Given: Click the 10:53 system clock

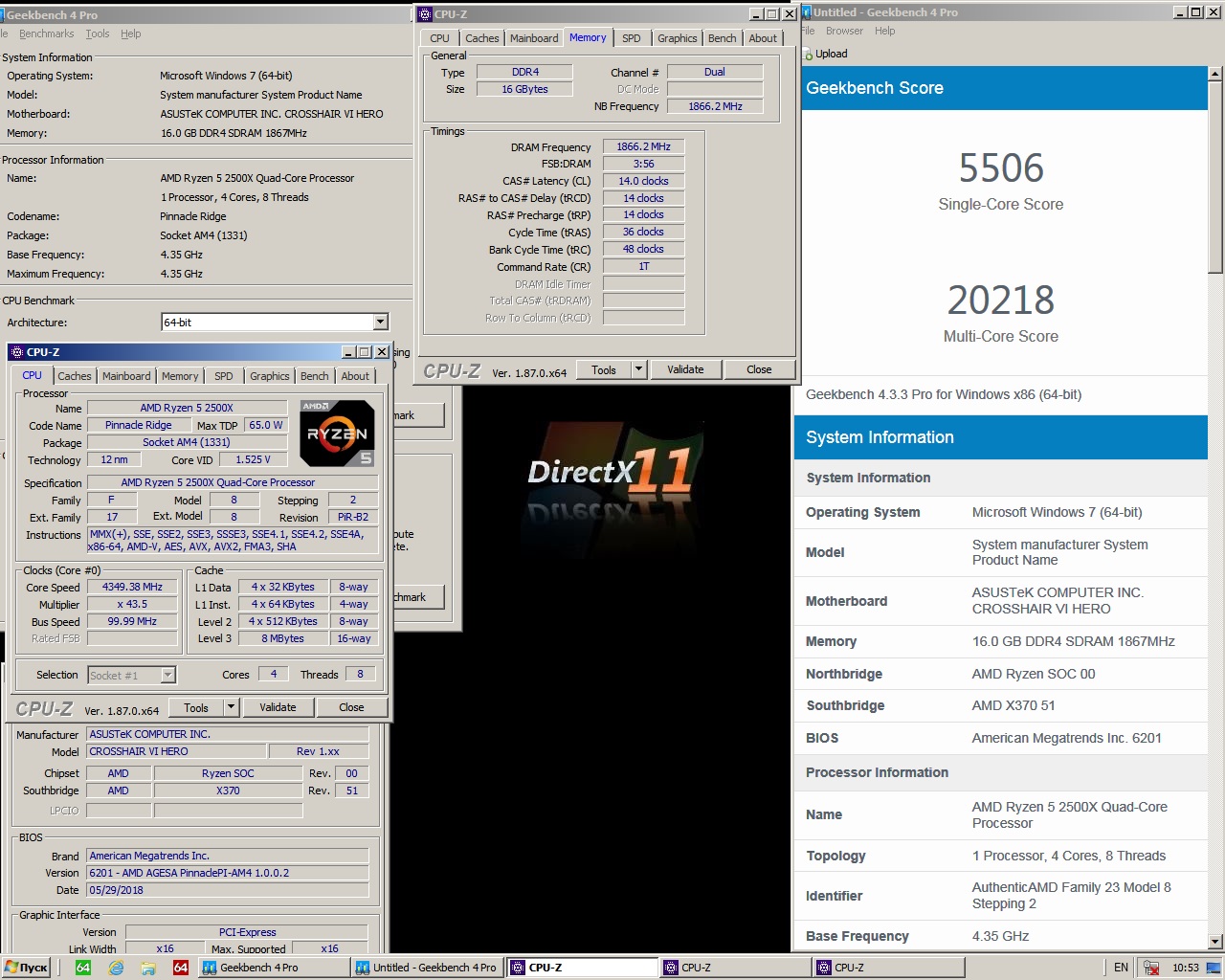Looking at the screenshot, I should pyautogui.click(x=1186, y=968).
